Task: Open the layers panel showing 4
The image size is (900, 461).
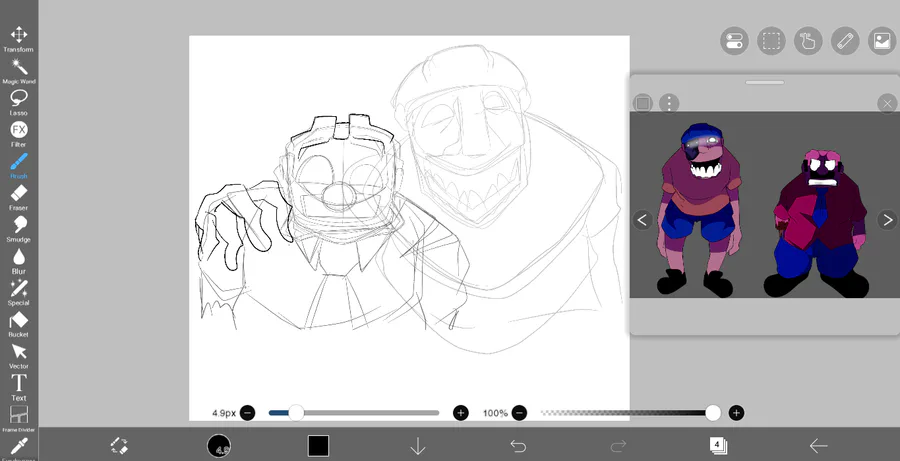Action: click(717, 445)
